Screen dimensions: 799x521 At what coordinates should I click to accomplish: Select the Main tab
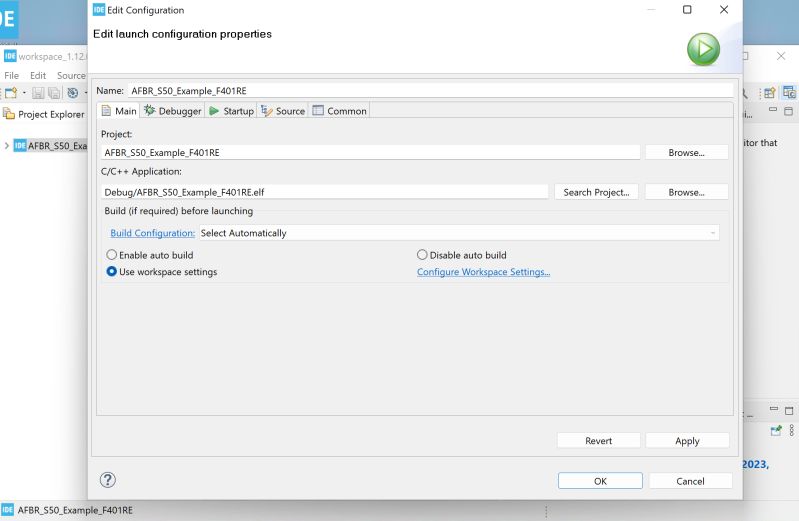119,111
